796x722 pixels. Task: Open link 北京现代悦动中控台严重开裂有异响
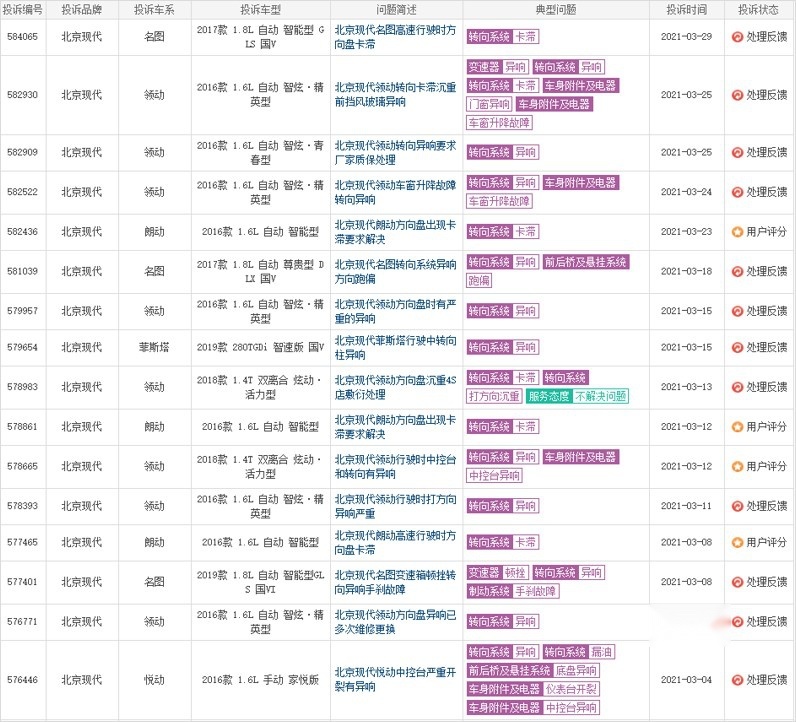click(x=395, y=679)
